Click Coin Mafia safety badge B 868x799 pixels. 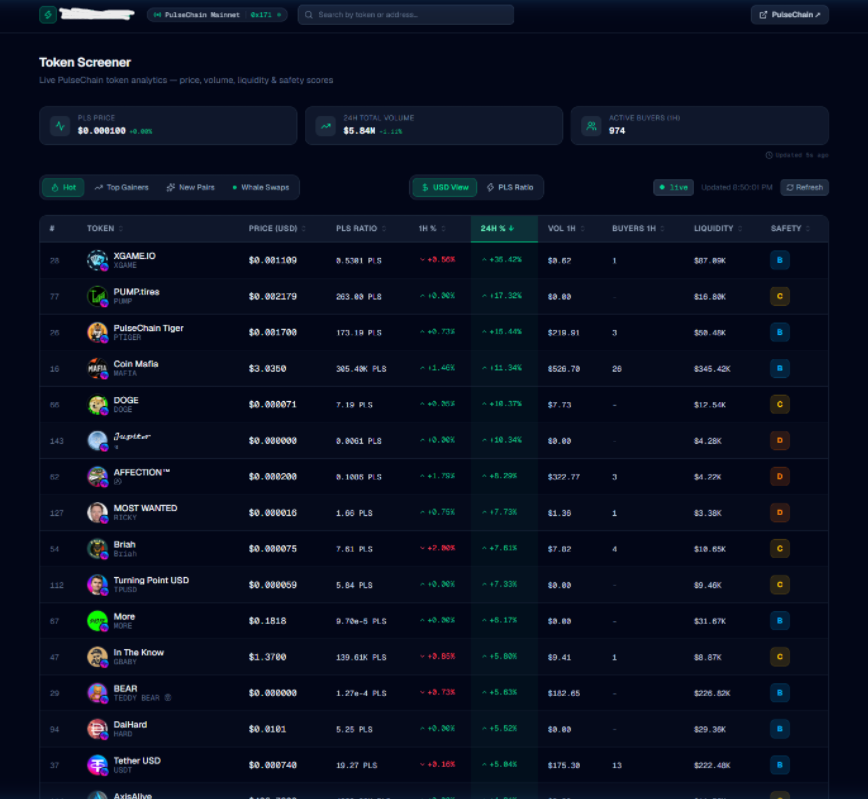tap(779, 368)
